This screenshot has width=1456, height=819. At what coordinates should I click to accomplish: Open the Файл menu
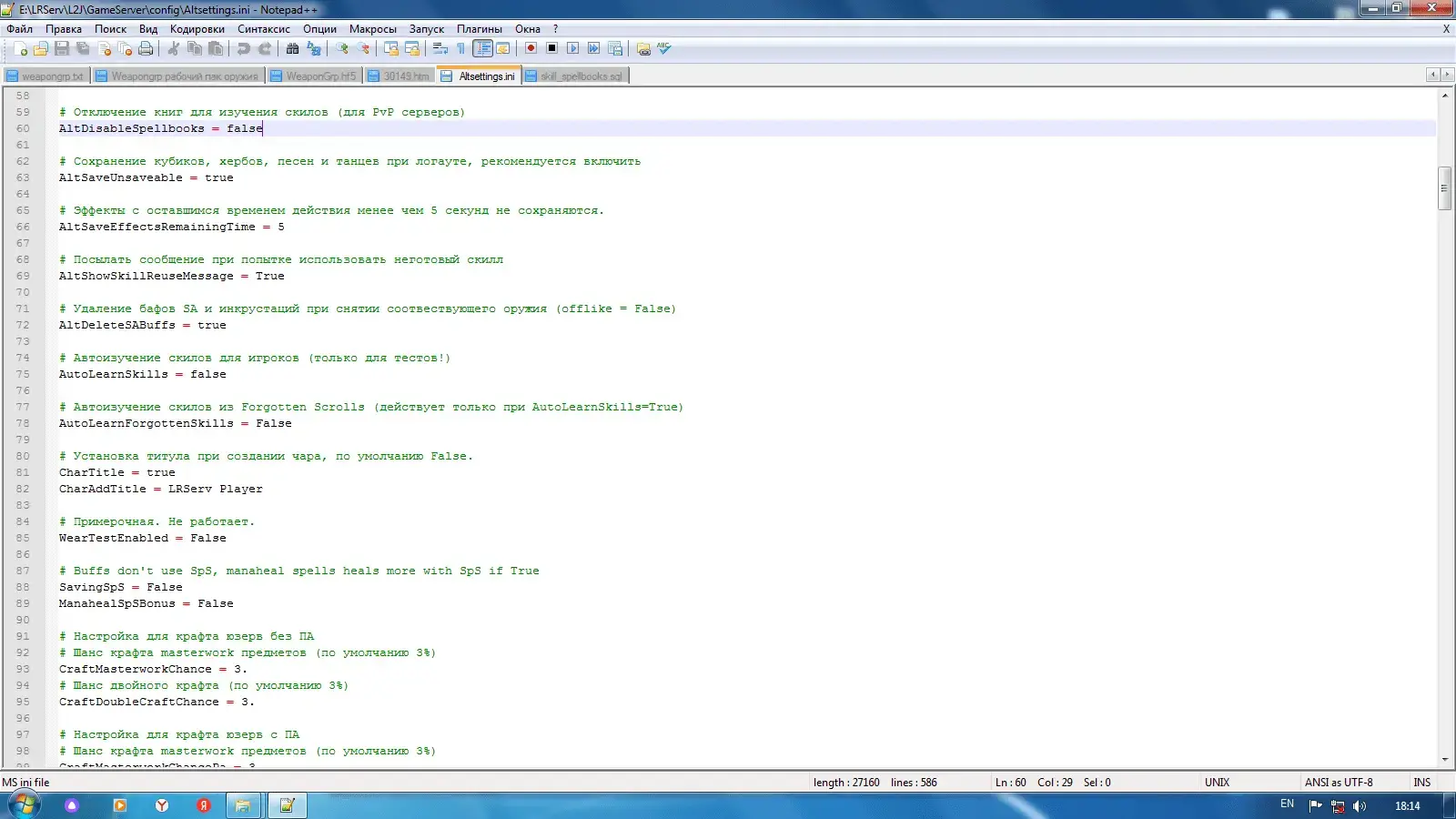20,29
